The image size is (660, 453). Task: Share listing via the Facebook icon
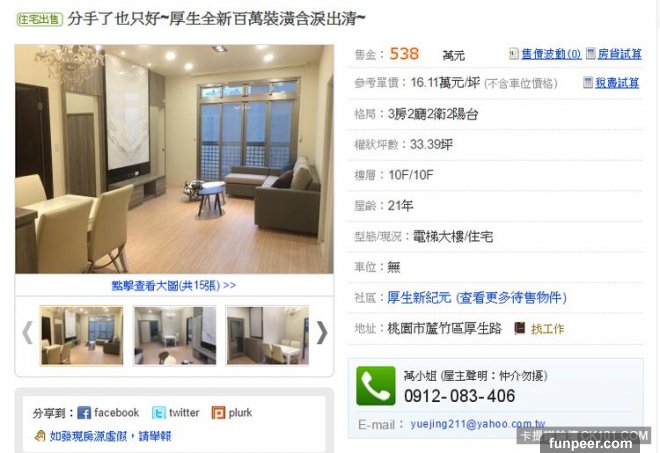84,413
